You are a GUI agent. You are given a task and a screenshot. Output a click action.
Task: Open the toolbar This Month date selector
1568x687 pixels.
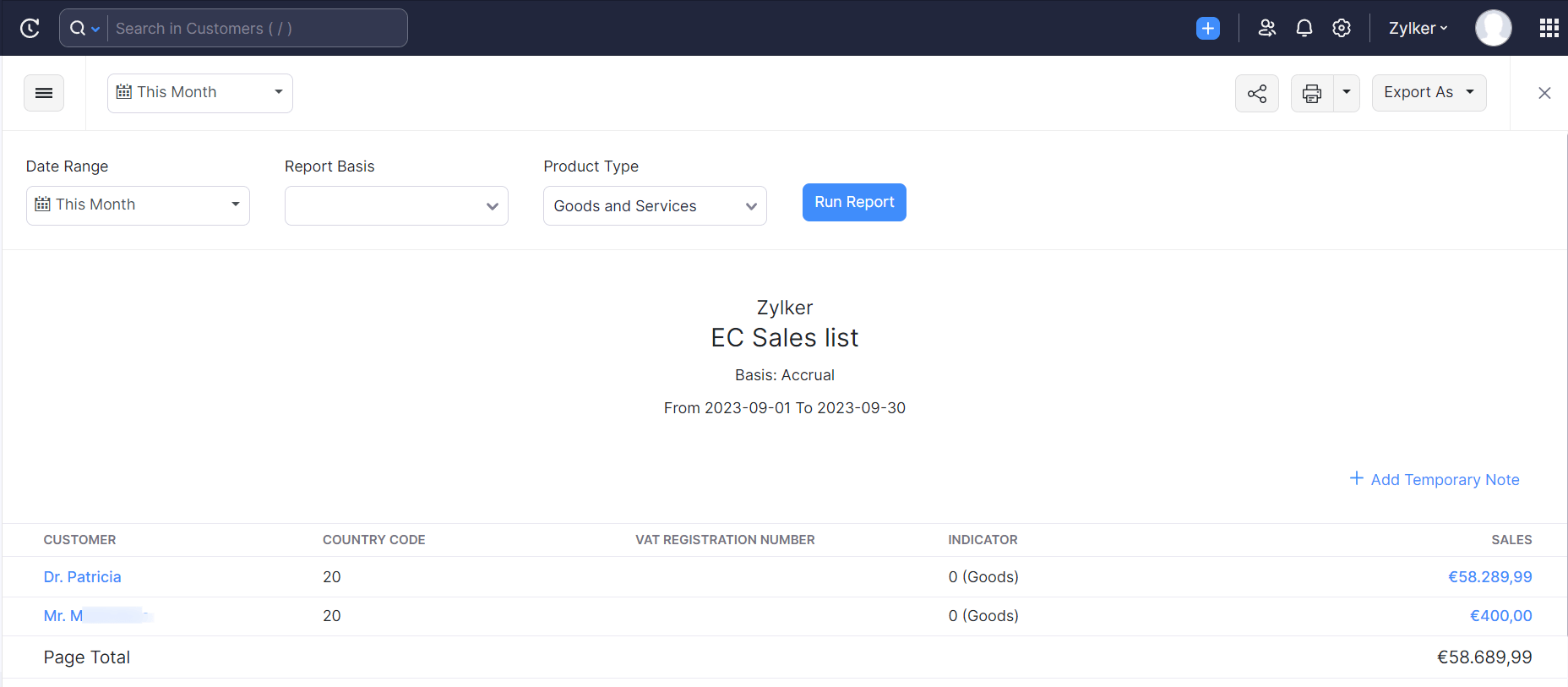(200, 93)
